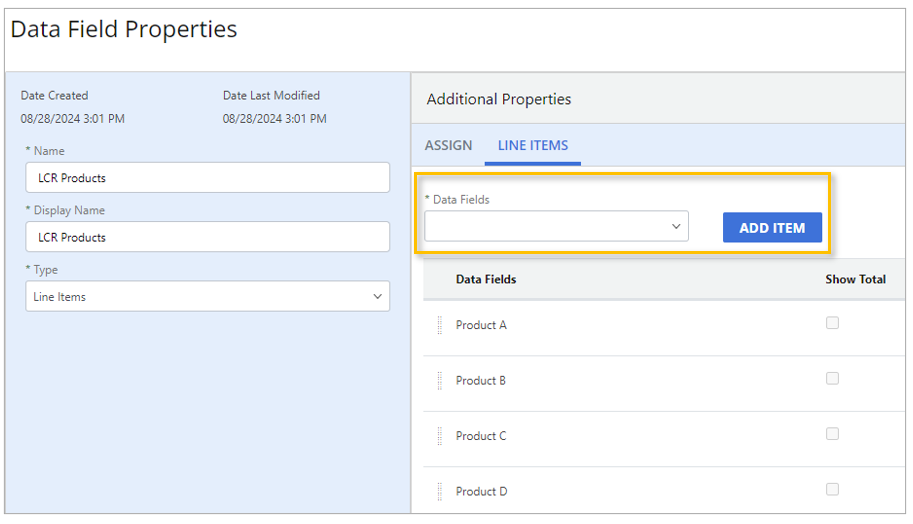The image size is (913, 524).
Task: Select the Product D row text
Action: pyautogui.click(x=482, y=491)
